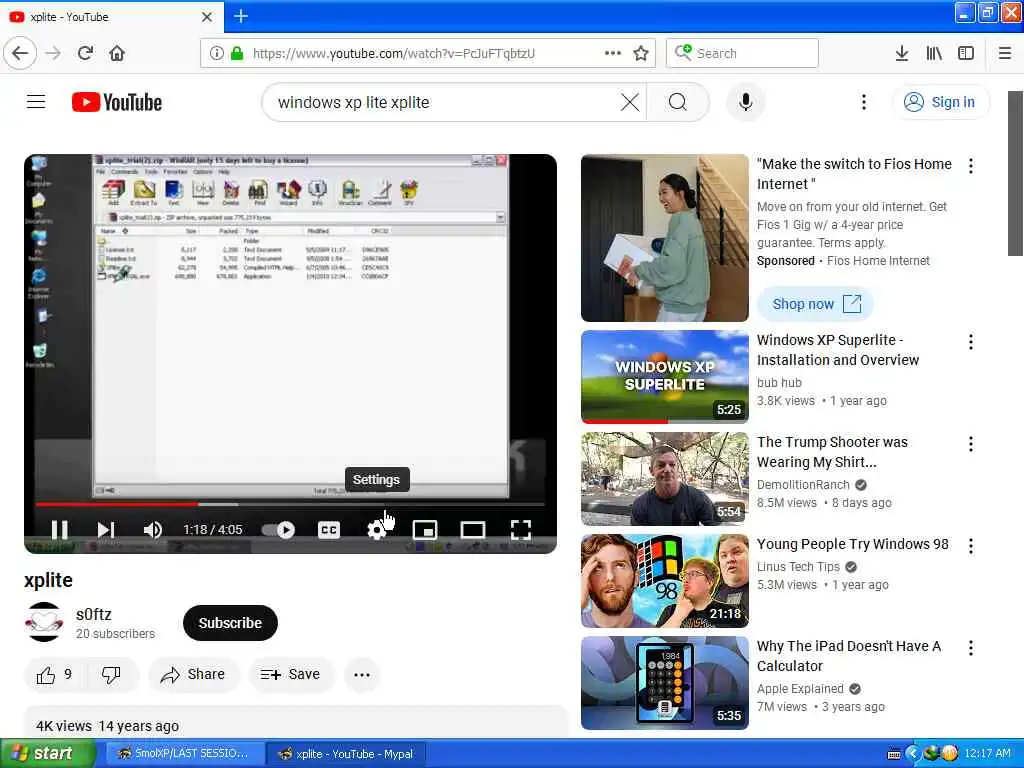Open options for Trump Shooter video
The width and height of the screenshot is (1024, 768).
(x=971, y=444)
